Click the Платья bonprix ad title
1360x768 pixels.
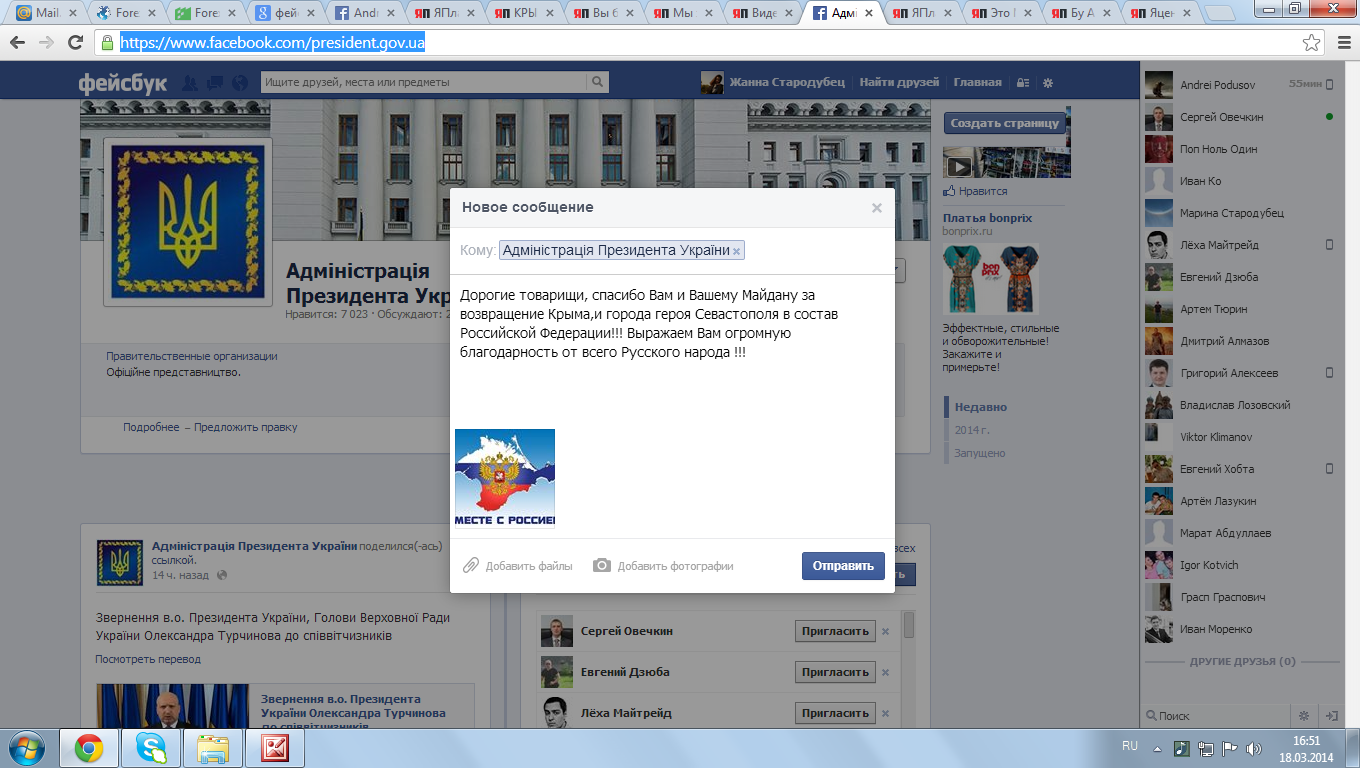[987, 218]
